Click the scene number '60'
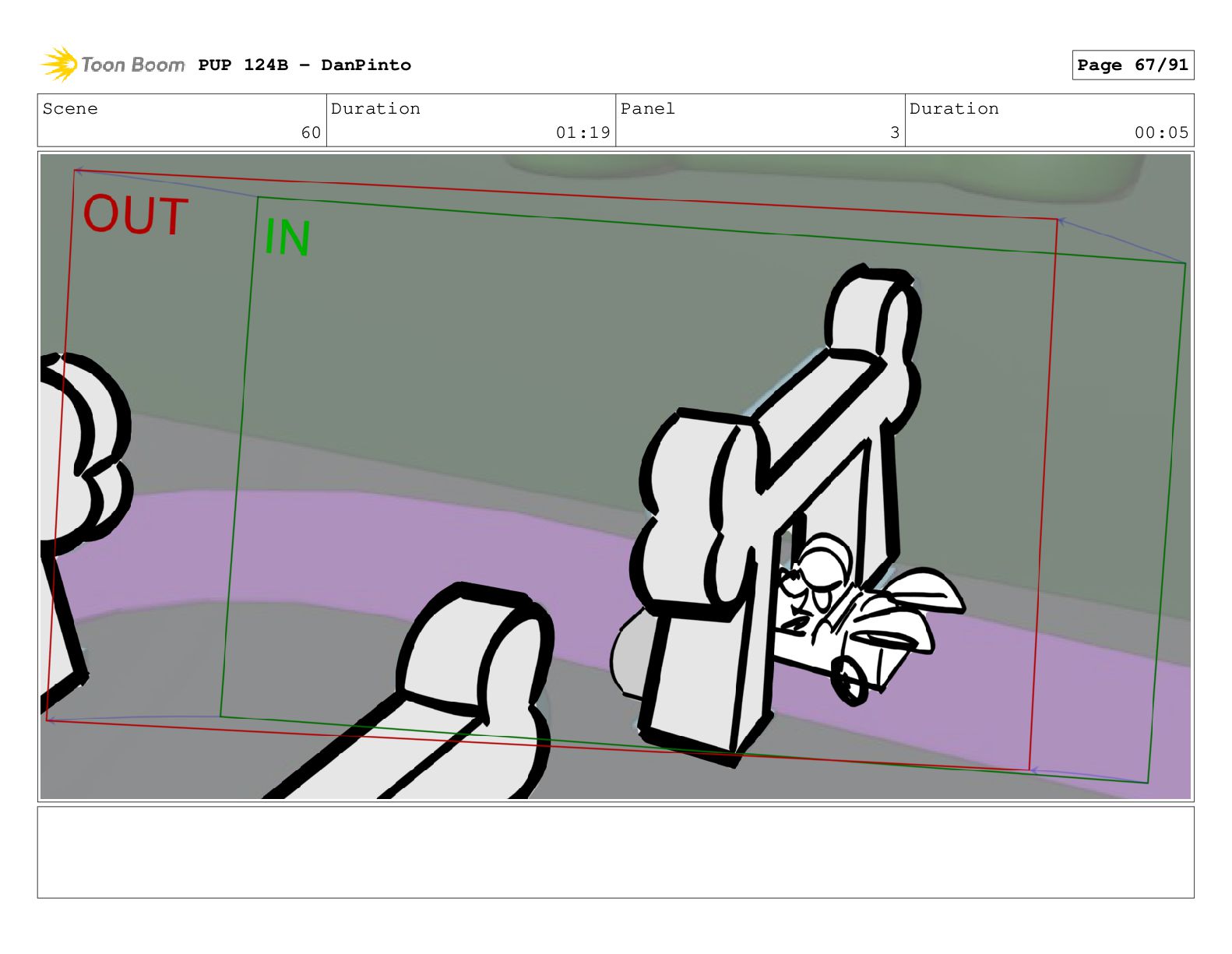The width and height of the screenshot is (1232, 954). [x=311, y=132]
